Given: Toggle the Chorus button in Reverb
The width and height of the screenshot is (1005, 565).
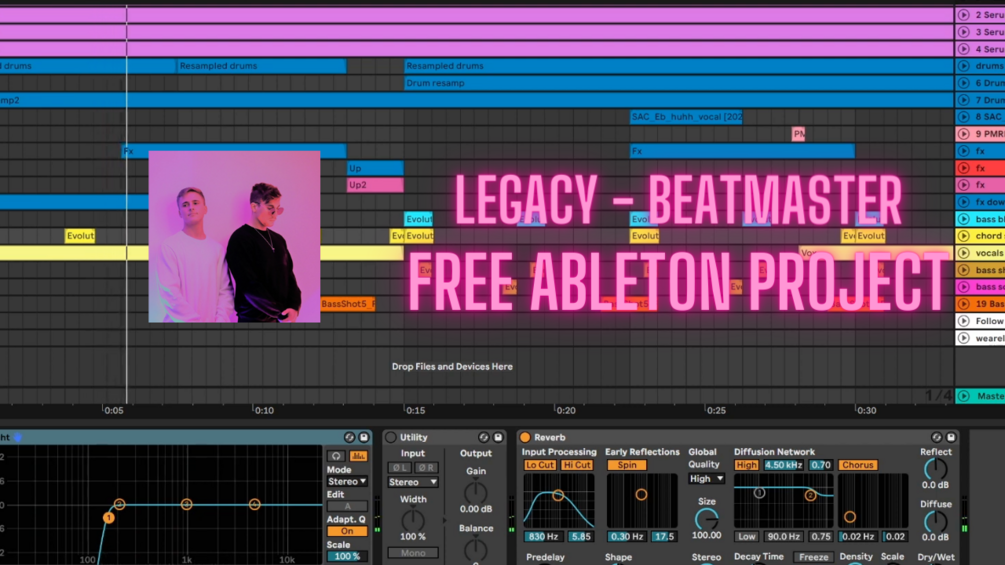Looking at the screenshot, I should (858, 465).
